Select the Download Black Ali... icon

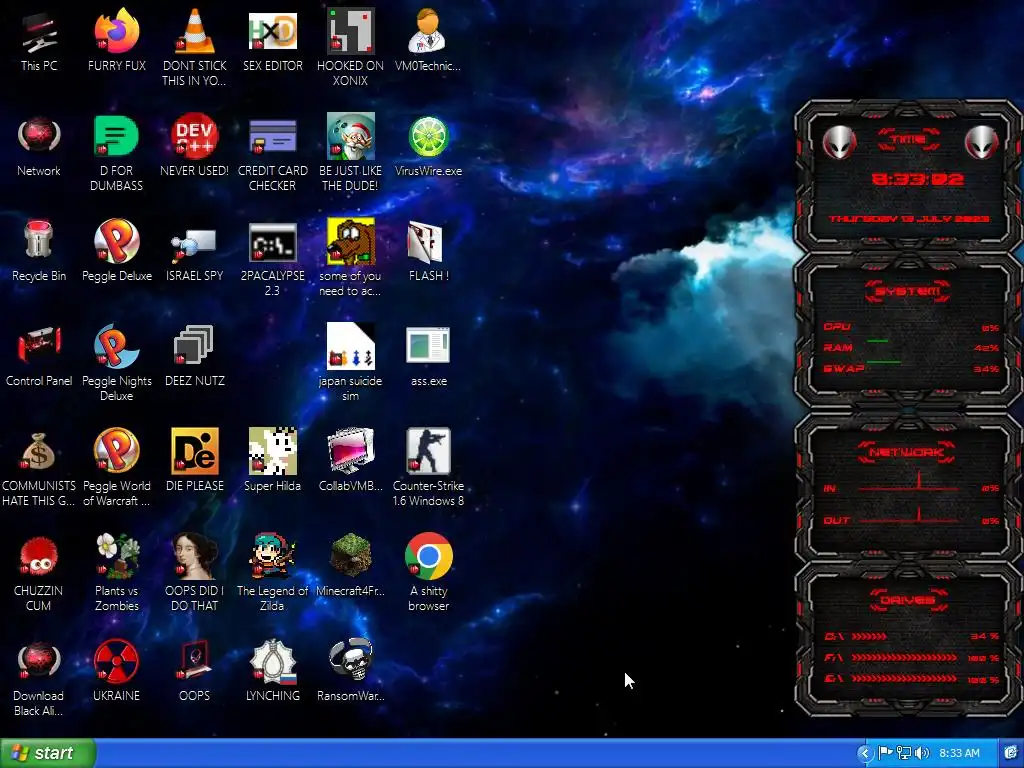coord(39,661)
